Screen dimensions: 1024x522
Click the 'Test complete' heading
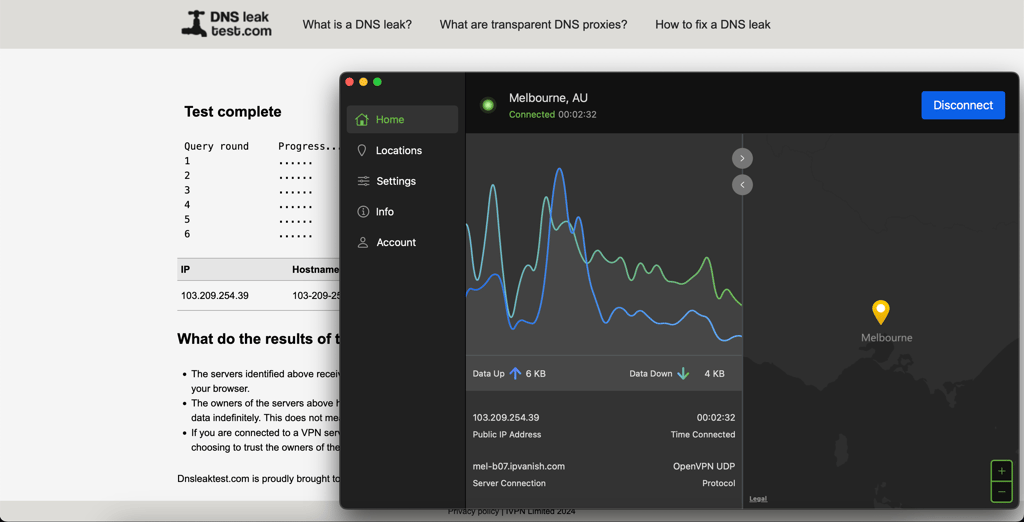[x=232, y=112]
